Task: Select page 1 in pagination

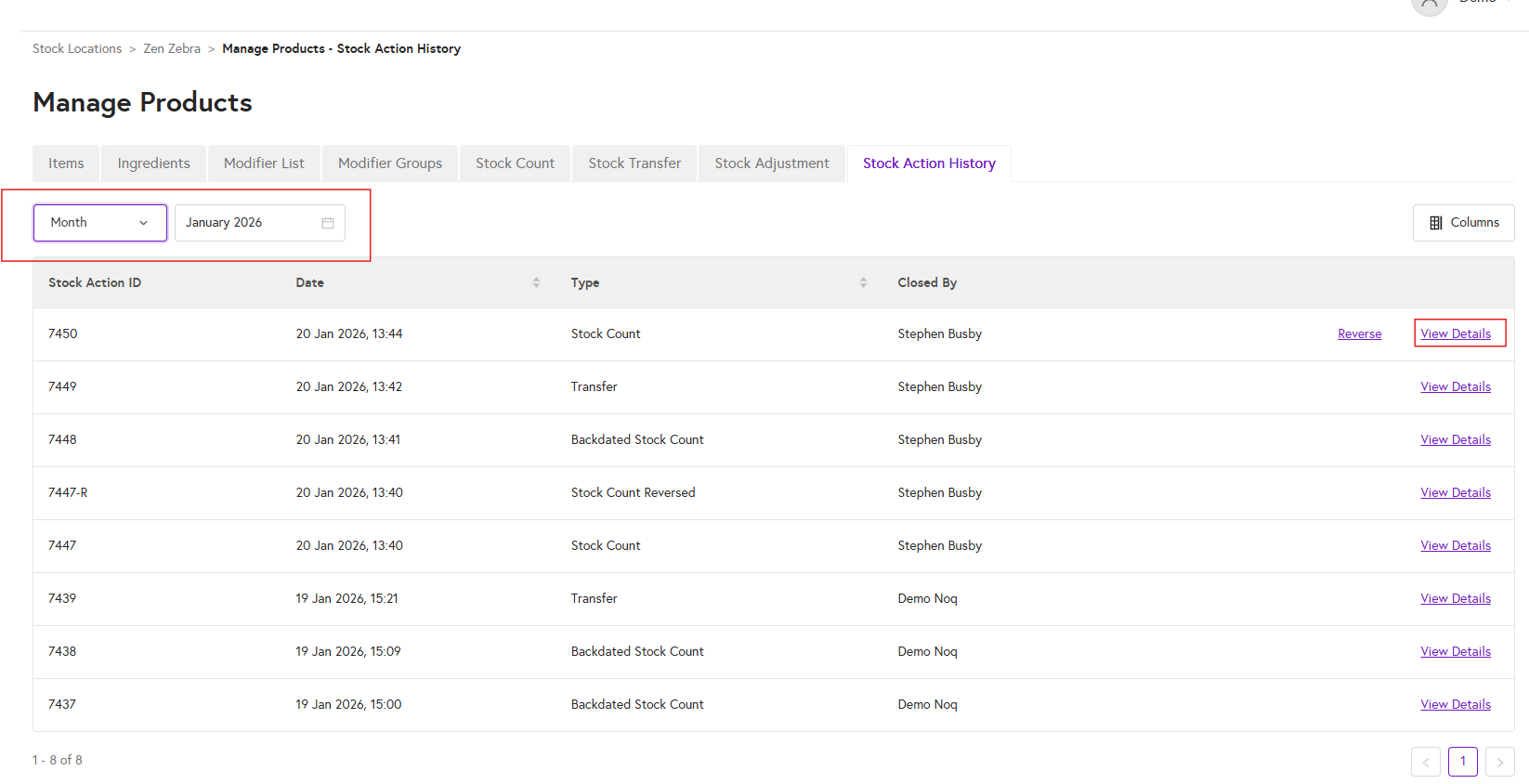Action: (x=1462, y=762)
